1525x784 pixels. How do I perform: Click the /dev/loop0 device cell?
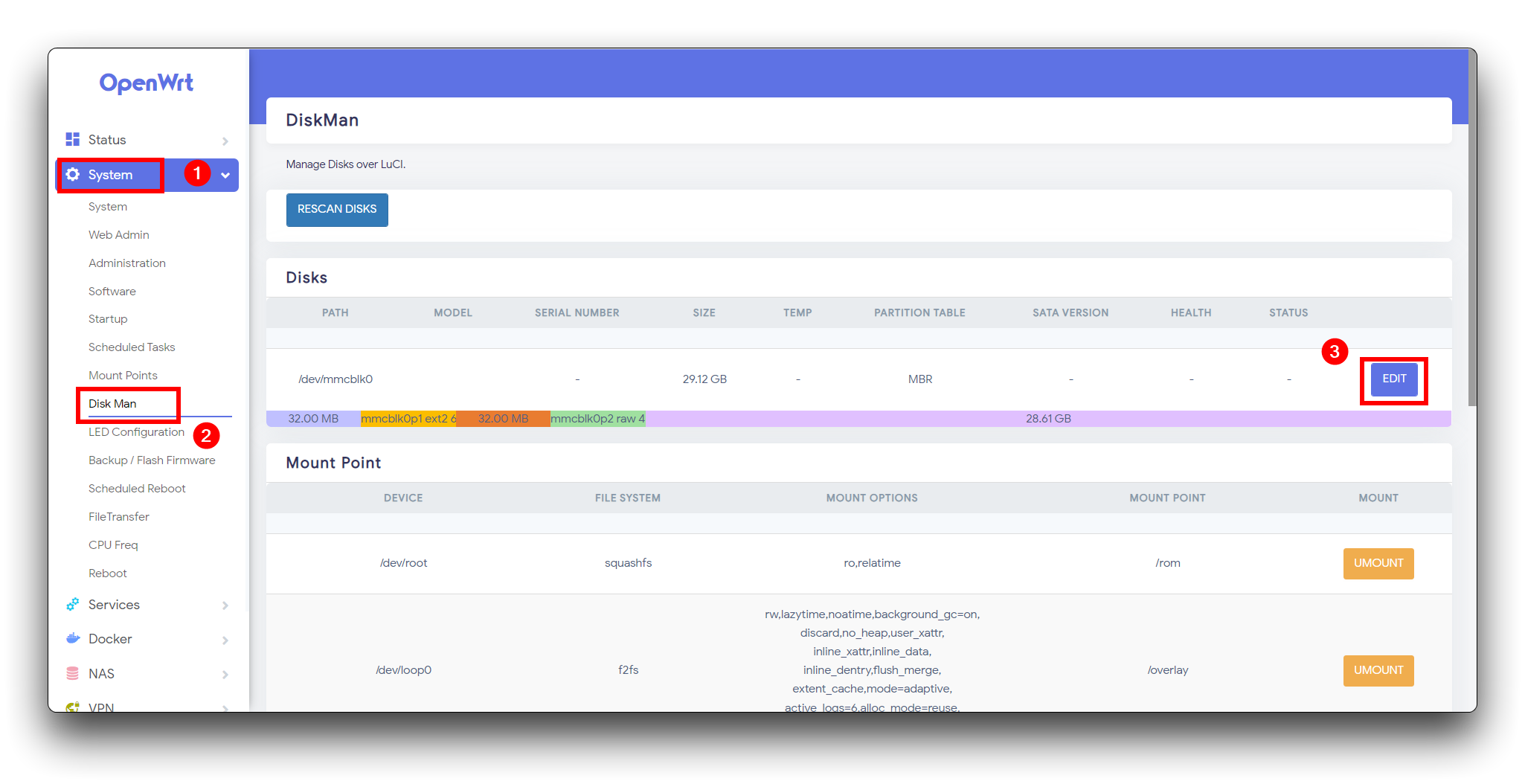pyautogui.click(x=403, y=670)
